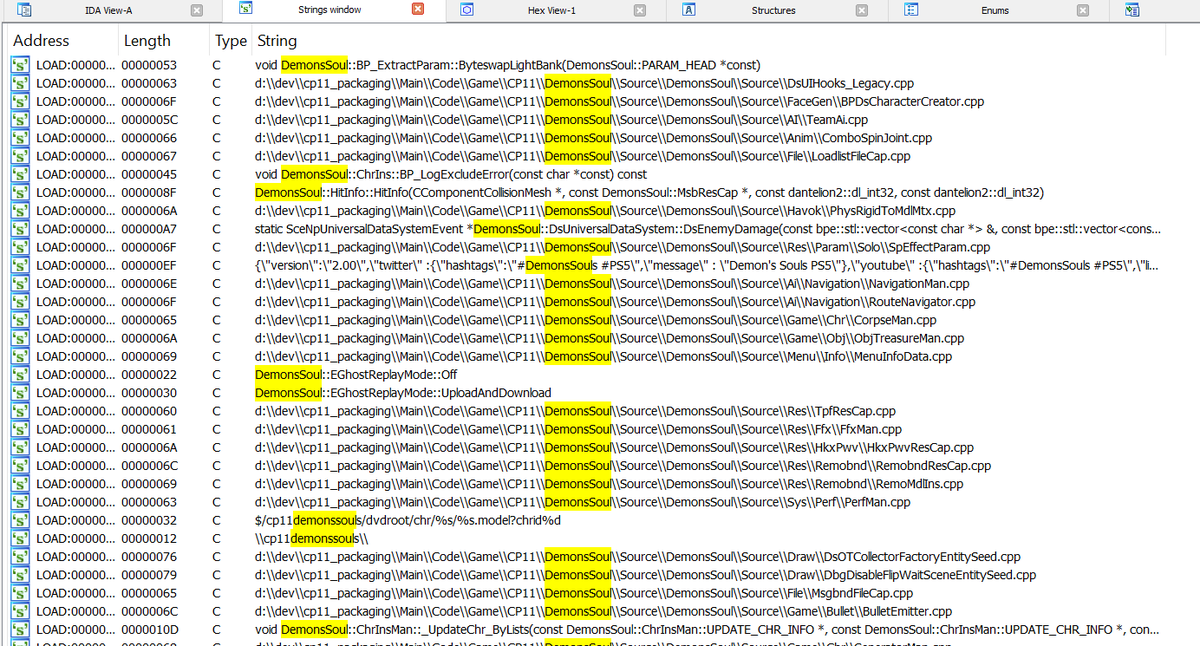Select the dvdroot chr model string
This screenshot has height=646, width=1200.
click(408, 520)
